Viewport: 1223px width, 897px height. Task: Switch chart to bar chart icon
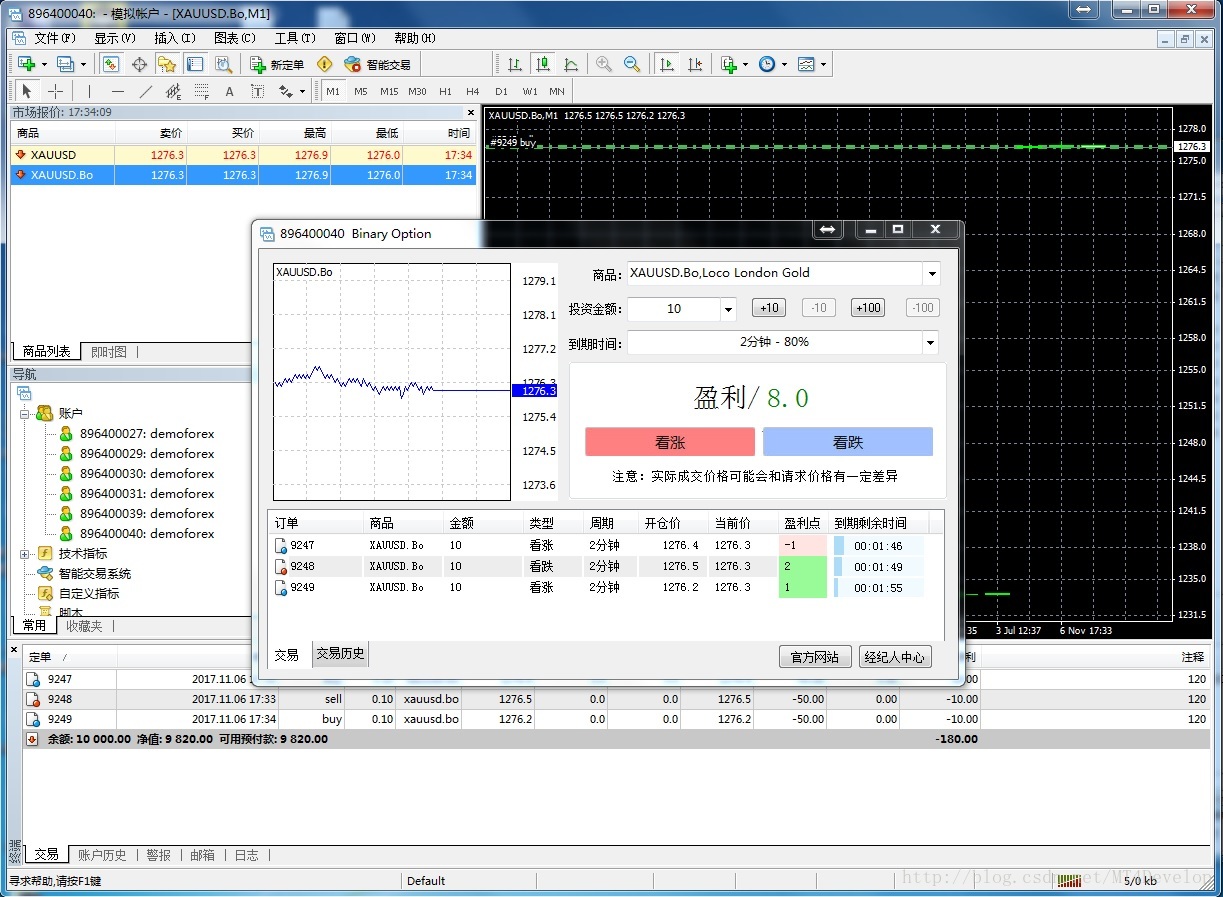(x=514, y=64)
